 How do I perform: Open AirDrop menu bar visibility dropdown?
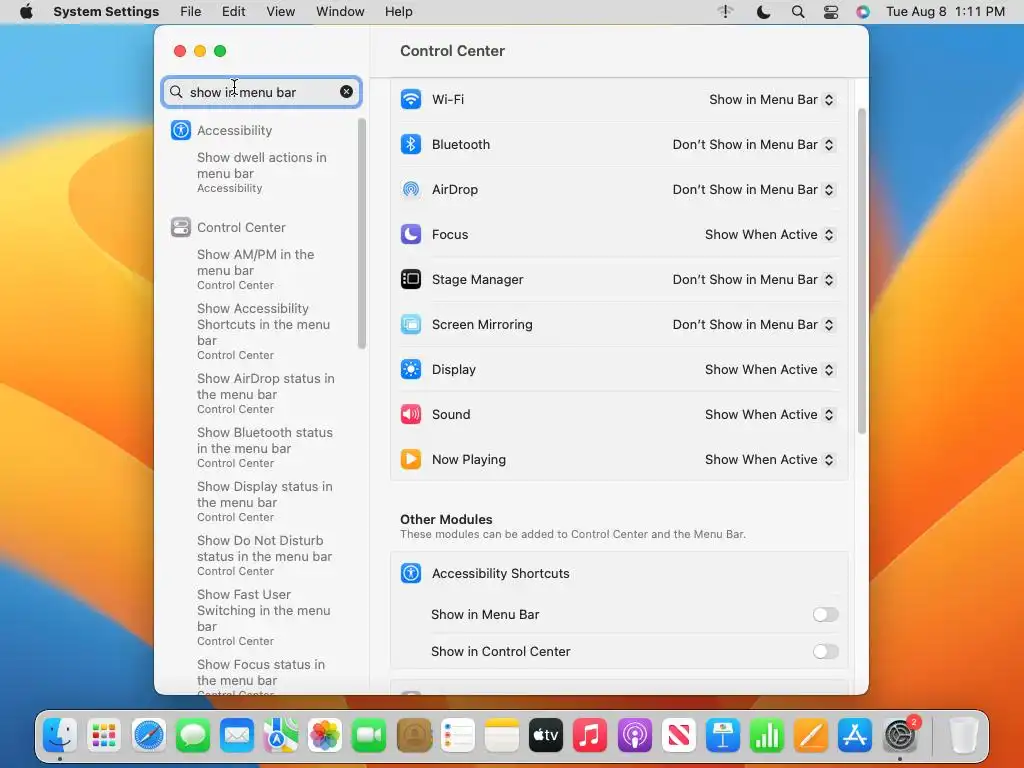pos(753,189)
